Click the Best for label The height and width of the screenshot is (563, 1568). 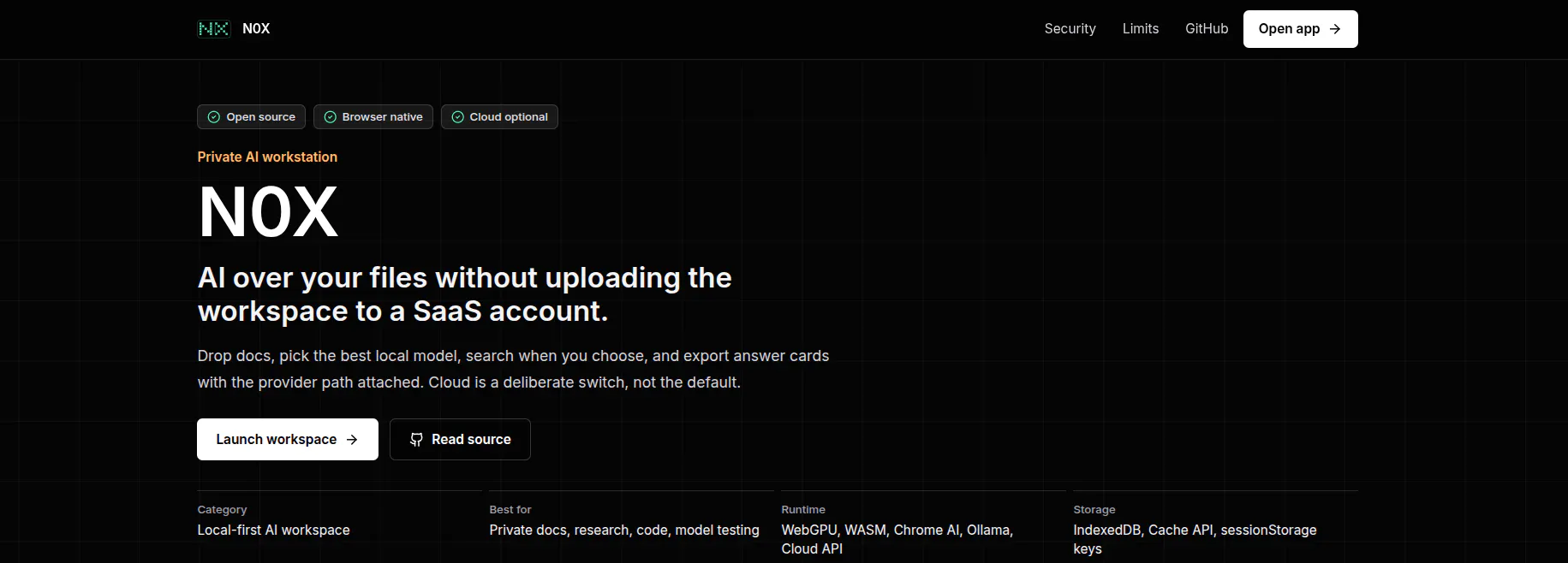(x=510, y=509)
